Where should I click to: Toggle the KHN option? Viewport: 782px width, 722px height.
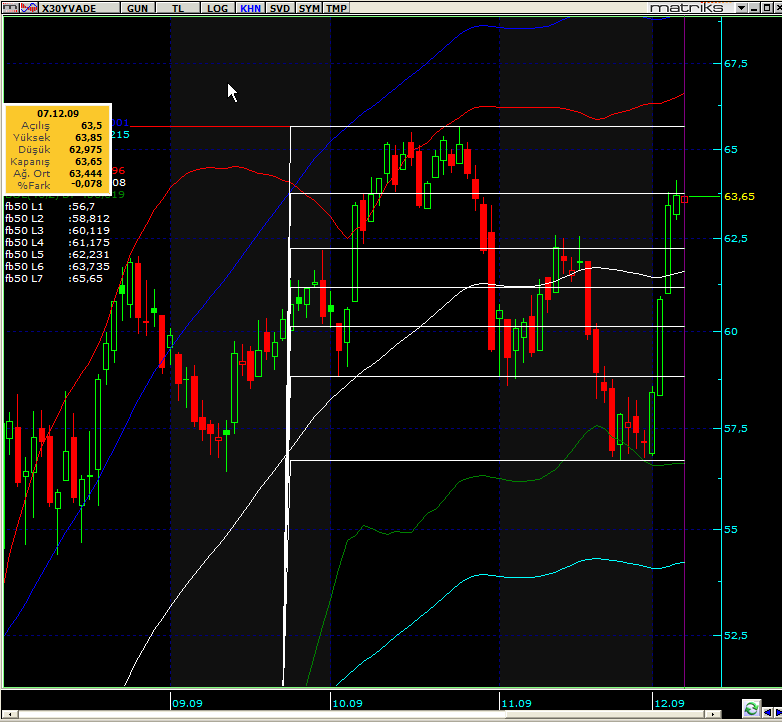(x=250, y=8)
